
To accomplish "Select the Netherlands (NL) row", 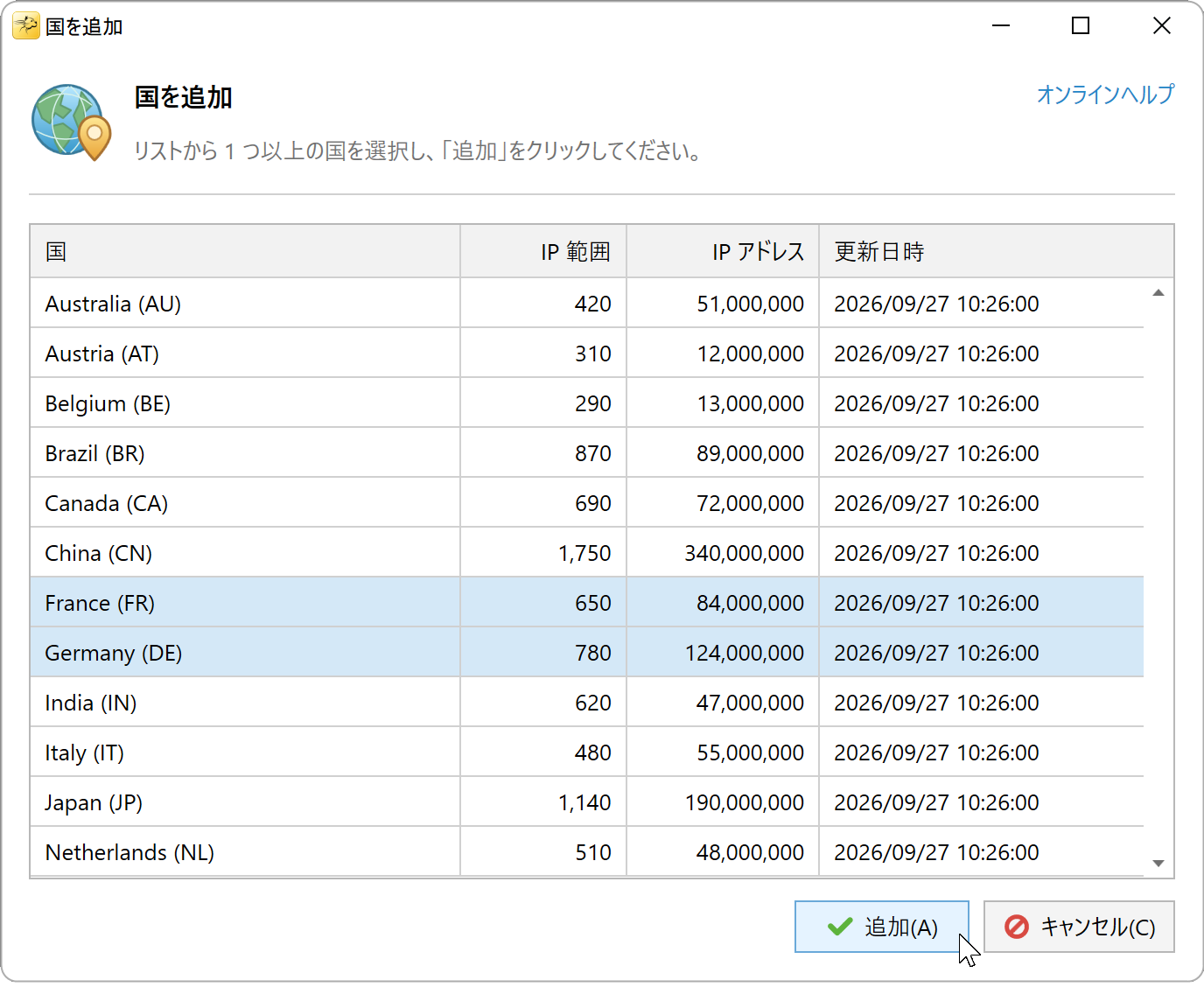I will click(587, 852).
